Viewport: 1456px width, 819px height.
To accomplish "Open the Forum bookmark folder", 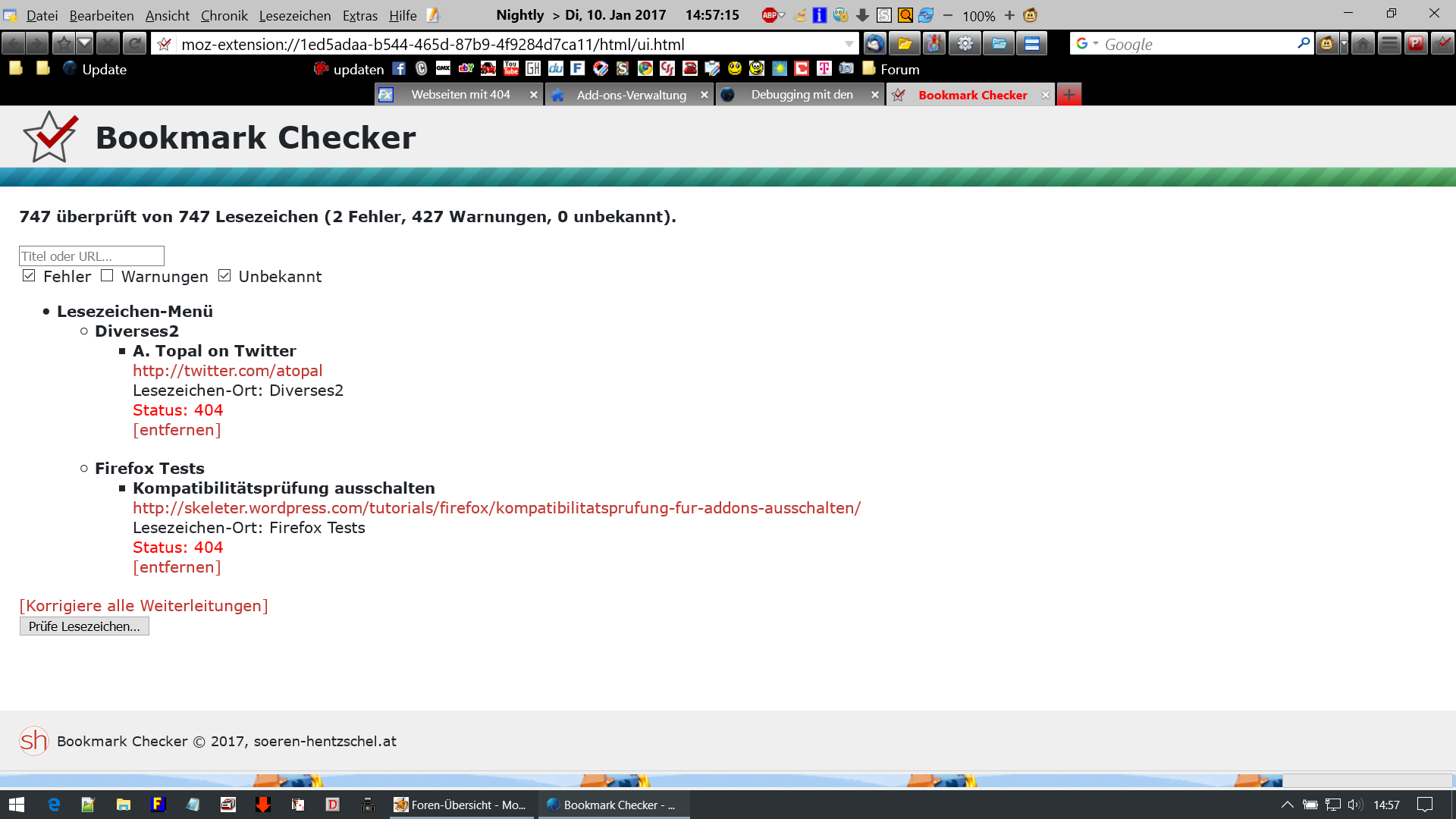I will [x=891, y=69].
